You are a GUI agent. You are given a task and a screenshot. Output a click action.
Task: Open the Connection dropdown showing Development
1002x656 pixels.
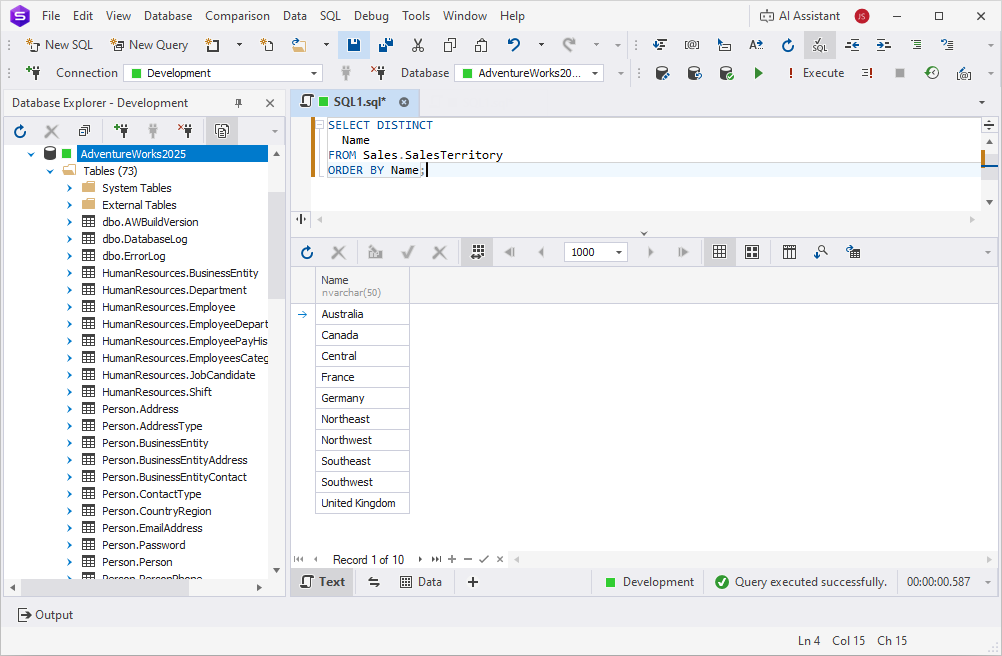coord(223,73)
